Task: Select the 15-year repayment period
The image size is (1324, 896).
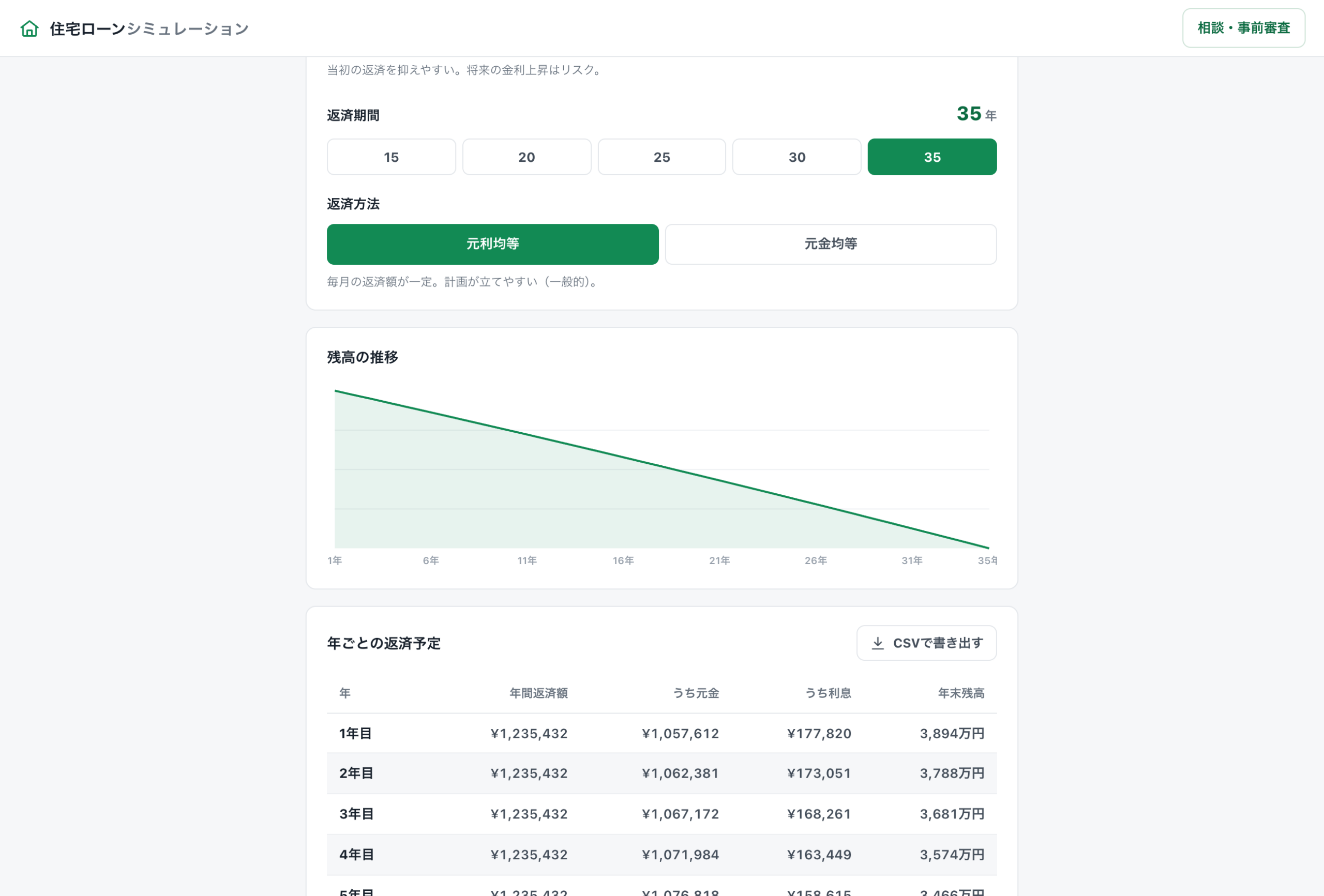Action: [392, 157]
